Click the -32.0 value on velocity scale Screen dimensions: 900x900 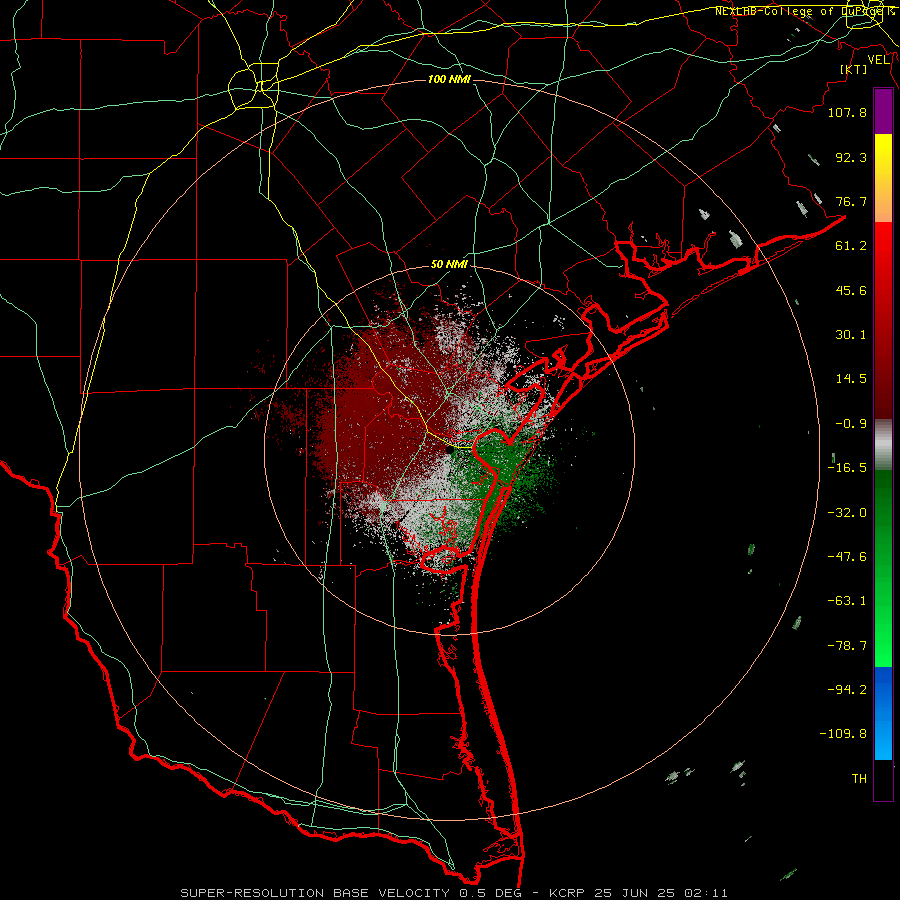[x=847, y=513]
